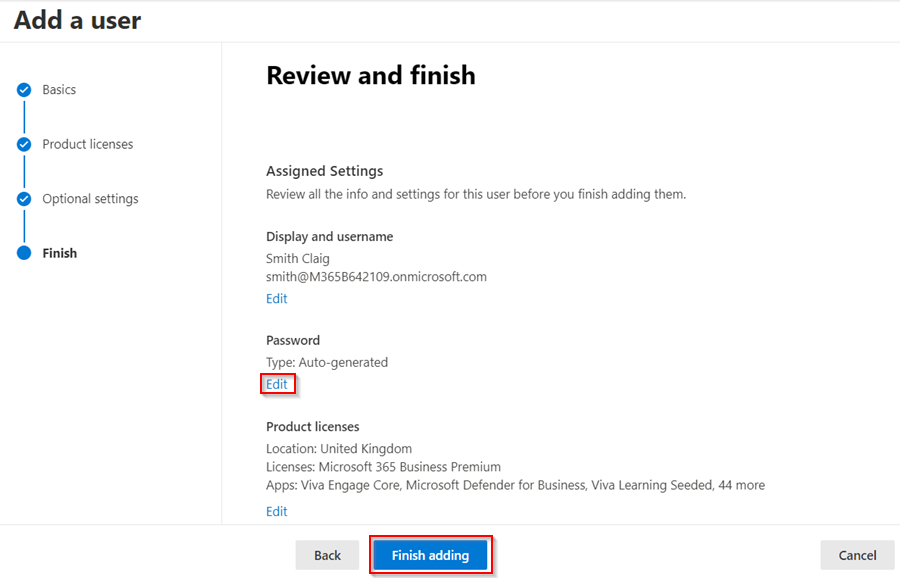
Task: Click the Product licenses step checkmark icon
Action: click(x=24, y=144)
